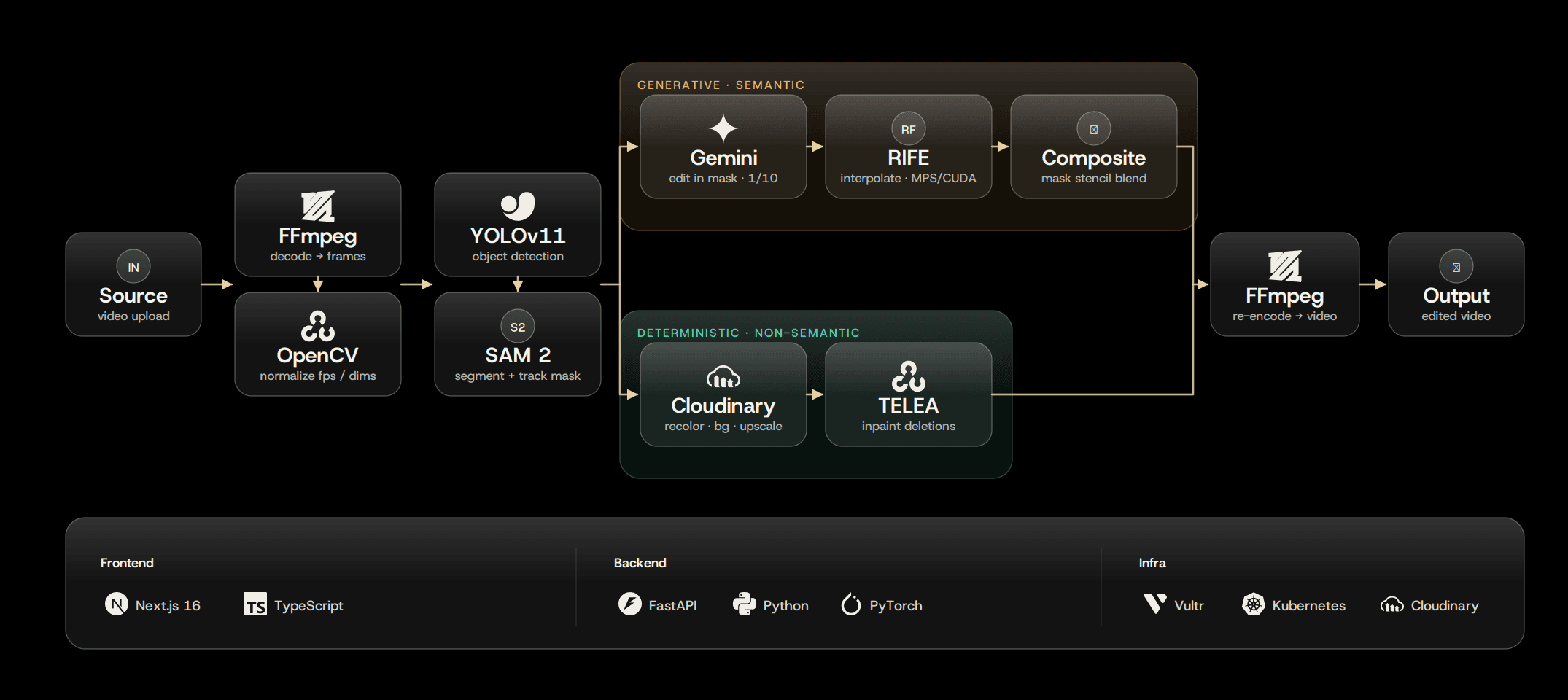Click the PyTorch label
The height and width of the screenshot is (700, 1568).
[896, 605]
